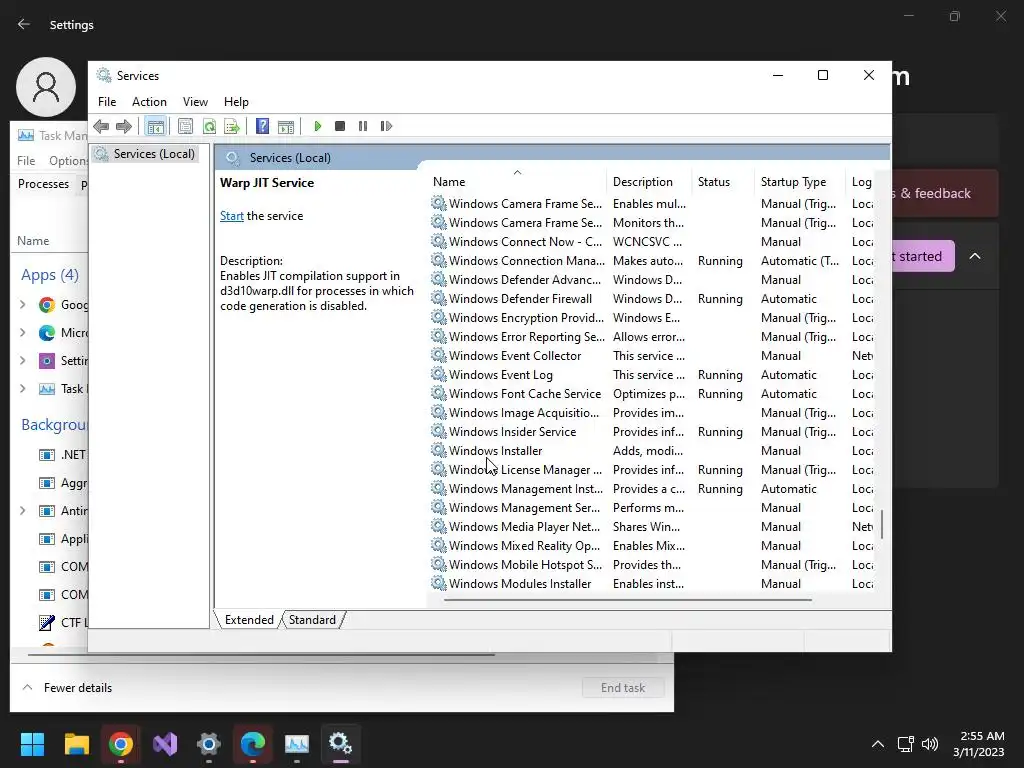The height and width of the screenshot is (768, 1024).
Task: Open the View menu in Services
Action: pos(195,102)
